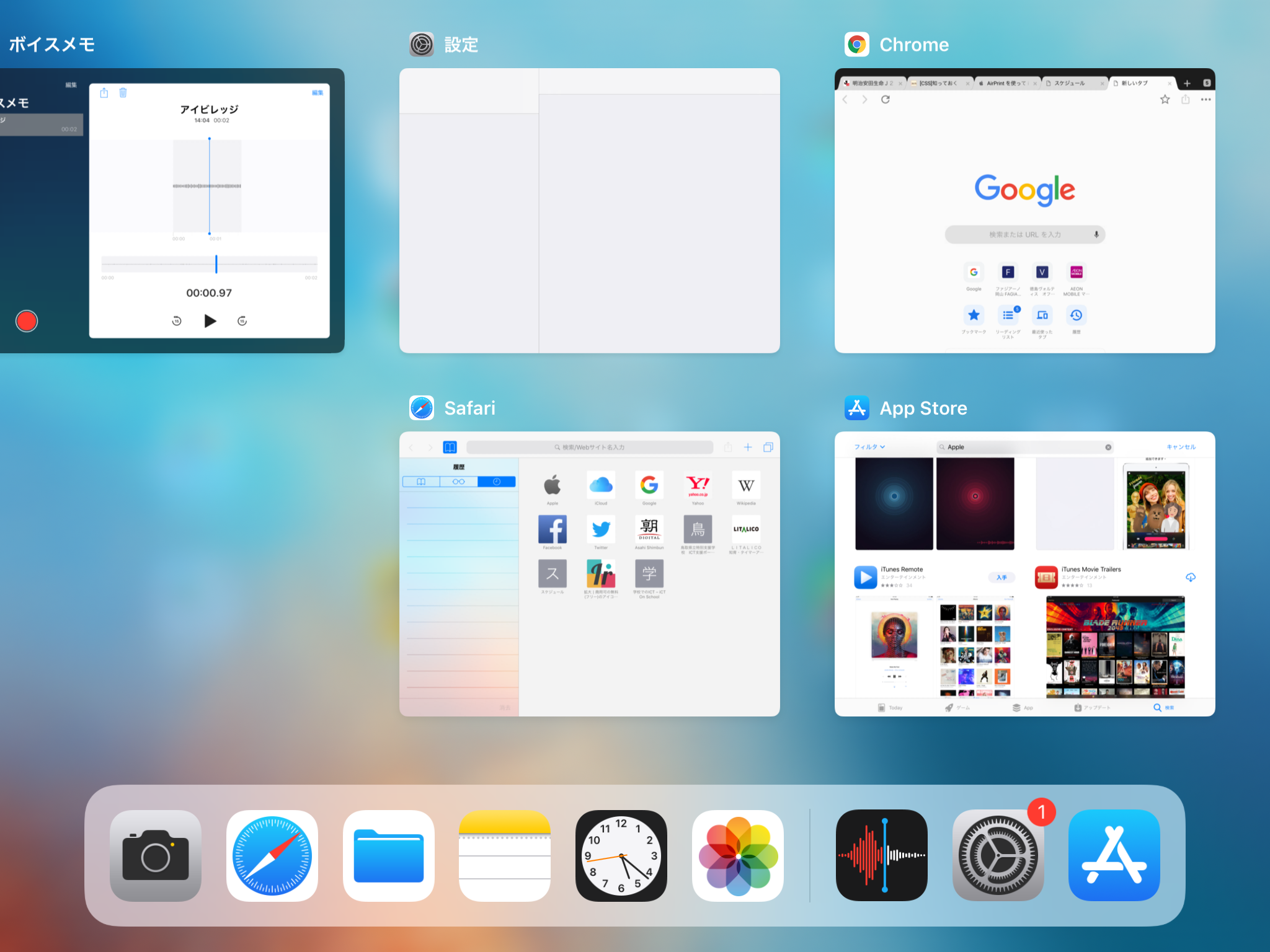
Task: Skip forward 15 seconds in Voice Memos
Action: point(242,320)
